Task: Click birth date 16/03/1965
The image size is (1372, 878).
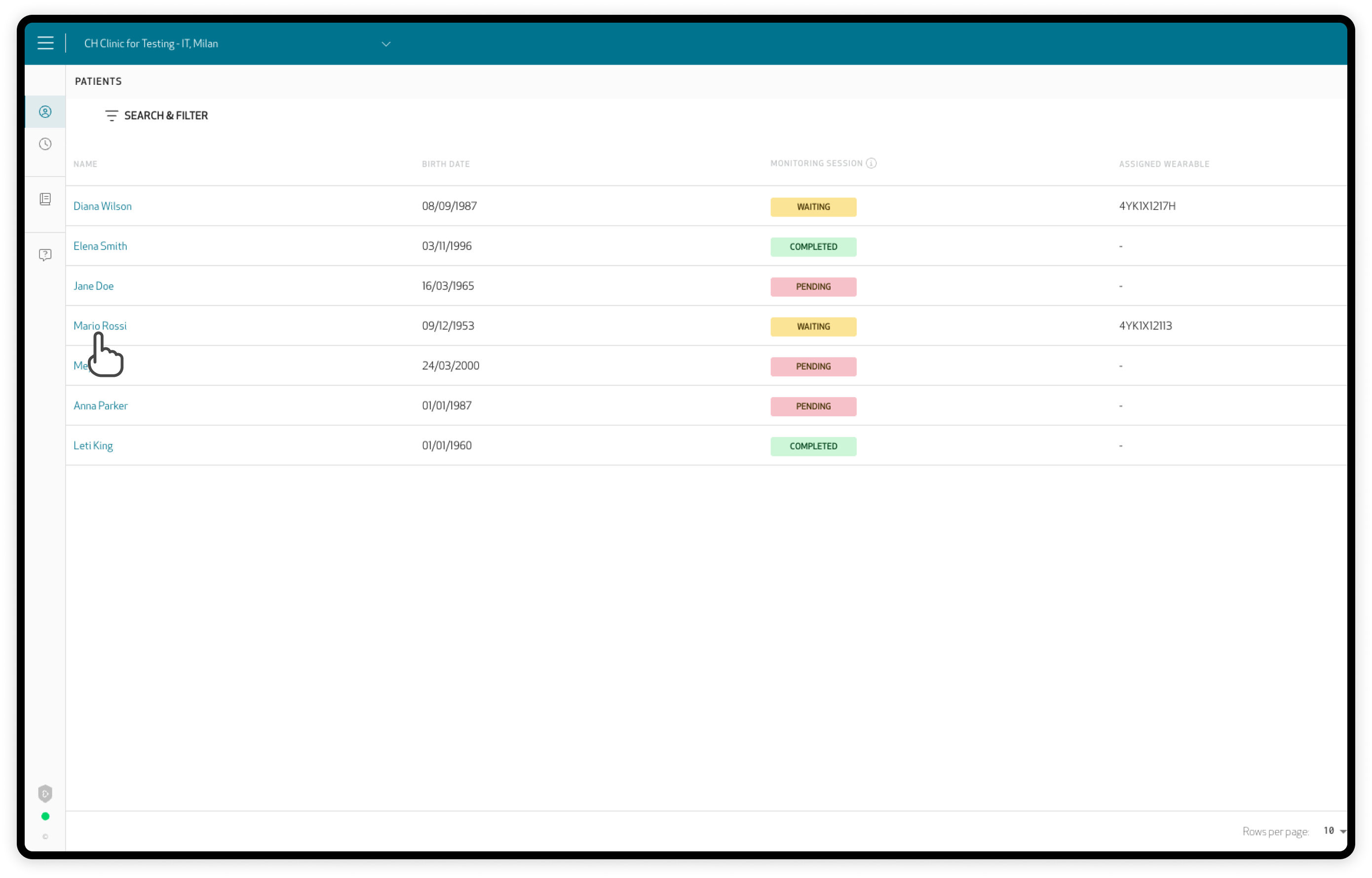Action: click(448, 286)
